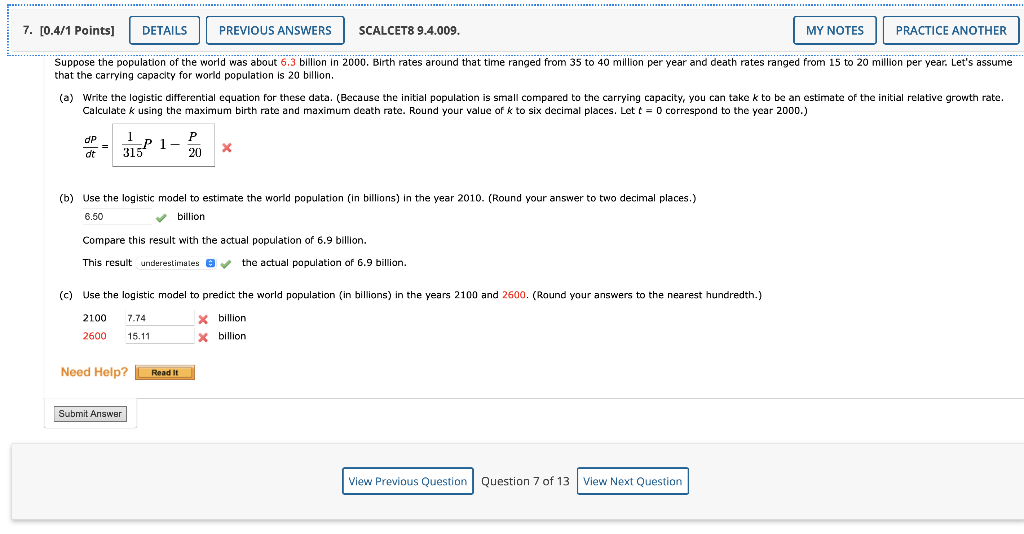Click the red X beside 7.74 answer
Screen dimensions: 1024x534
[x=203, y=319]
